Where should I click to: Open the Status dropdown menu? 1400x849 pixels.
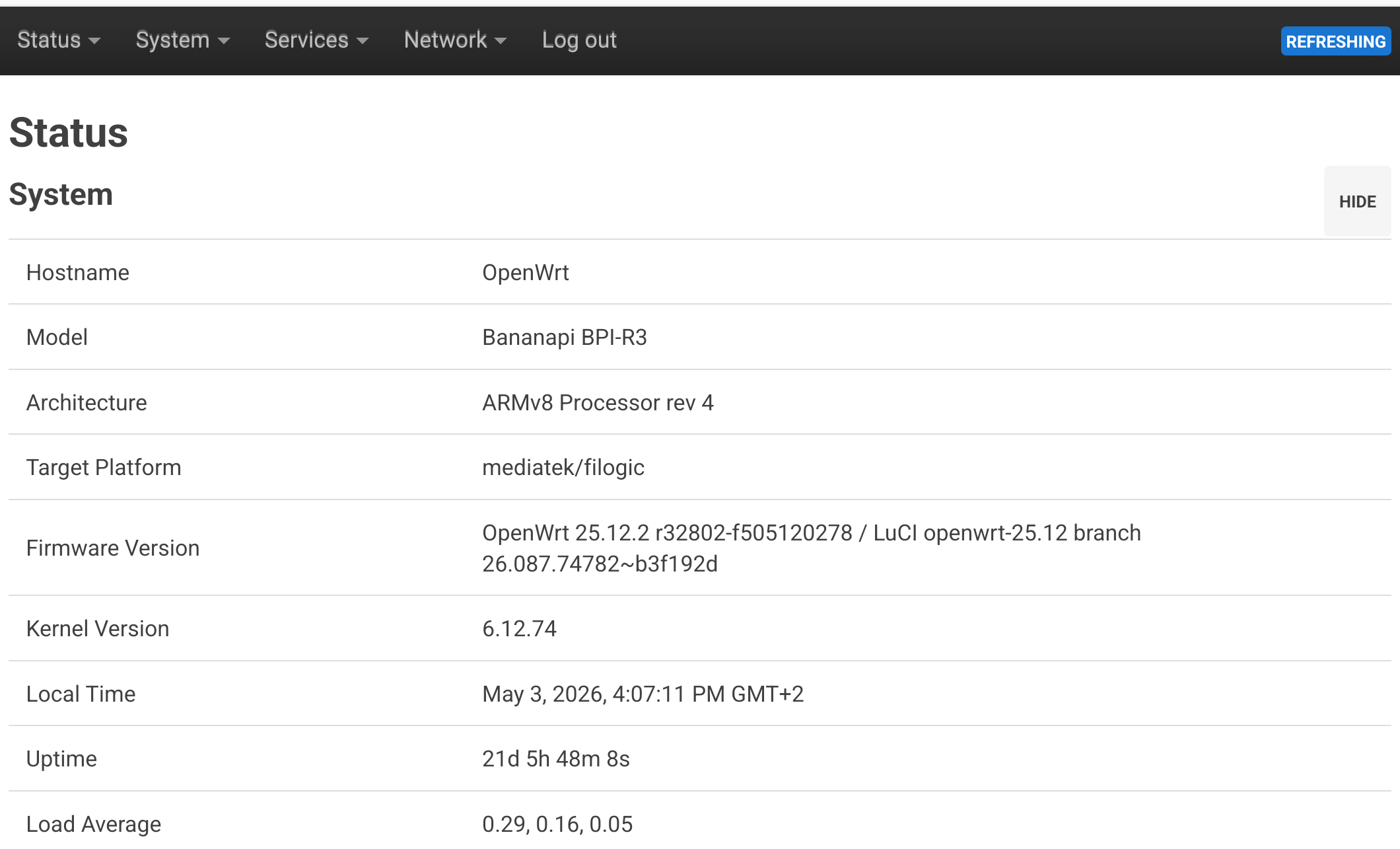pyautogui.click(x=58, y=40)
